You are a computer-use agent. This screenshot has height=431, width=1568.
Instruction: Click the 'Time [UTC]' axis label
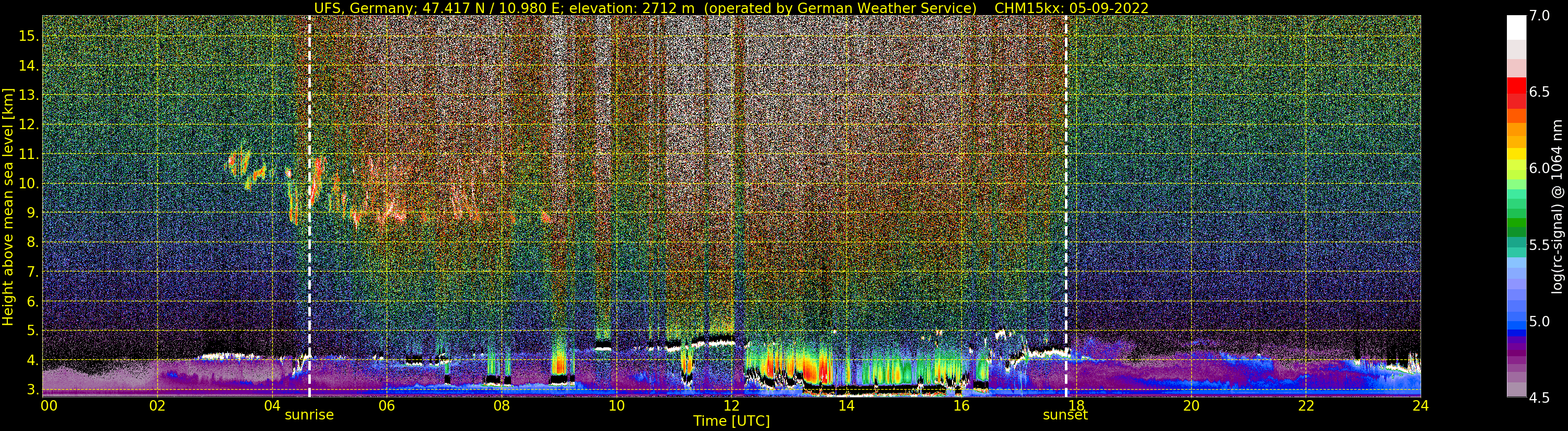tap(731, 421)
